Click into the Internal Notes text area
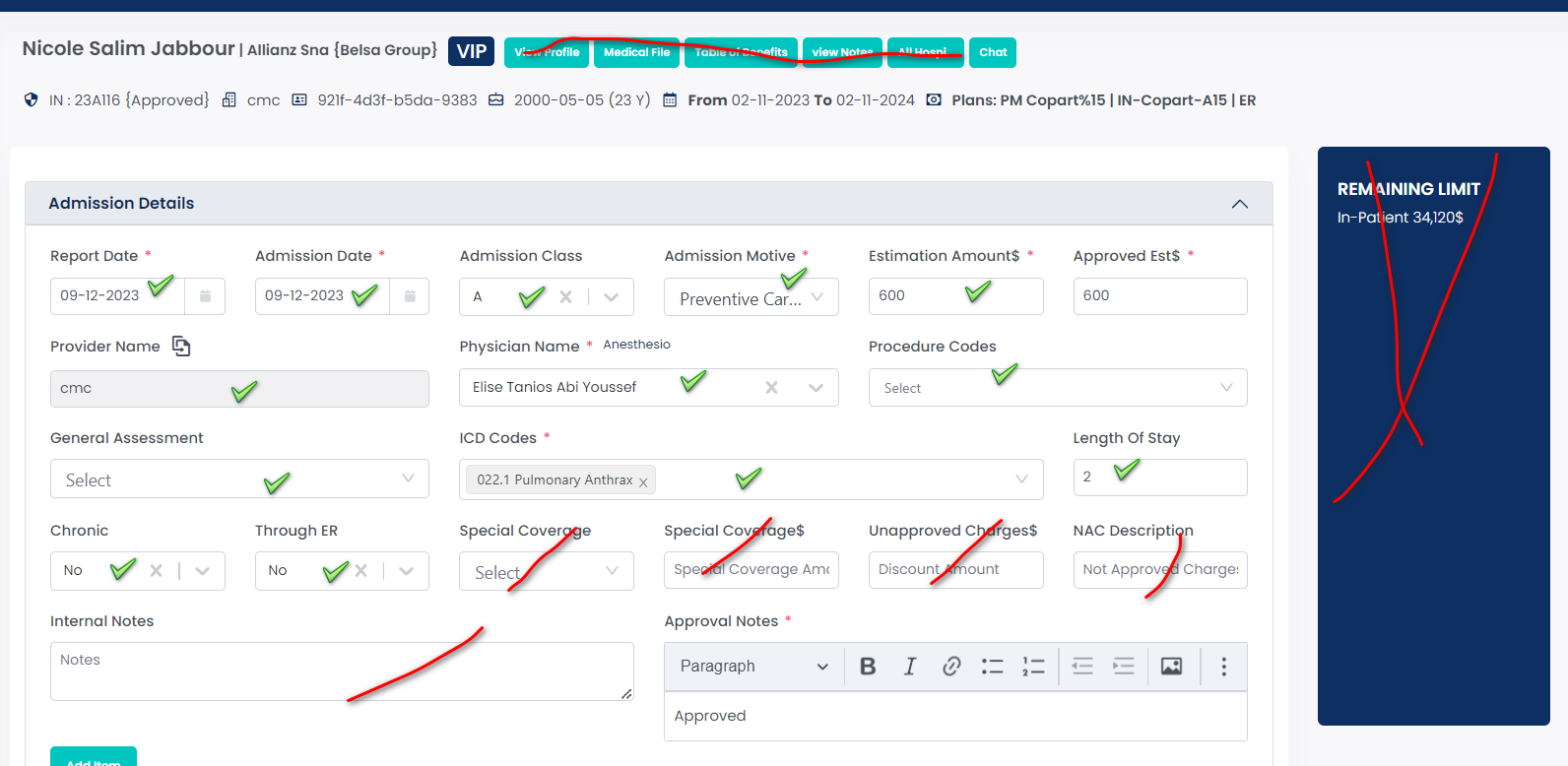Screen dimensions: 1568x766 pos(341,671)
